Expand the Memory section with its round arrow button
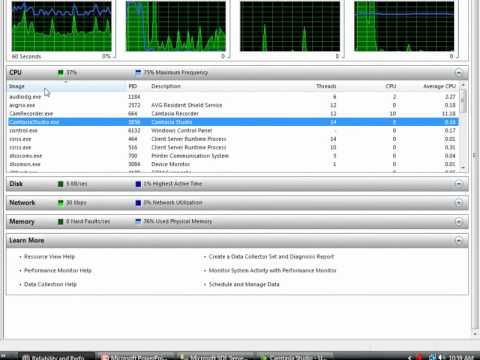This screenshot has width=480, height=360. tap(459, 222)
